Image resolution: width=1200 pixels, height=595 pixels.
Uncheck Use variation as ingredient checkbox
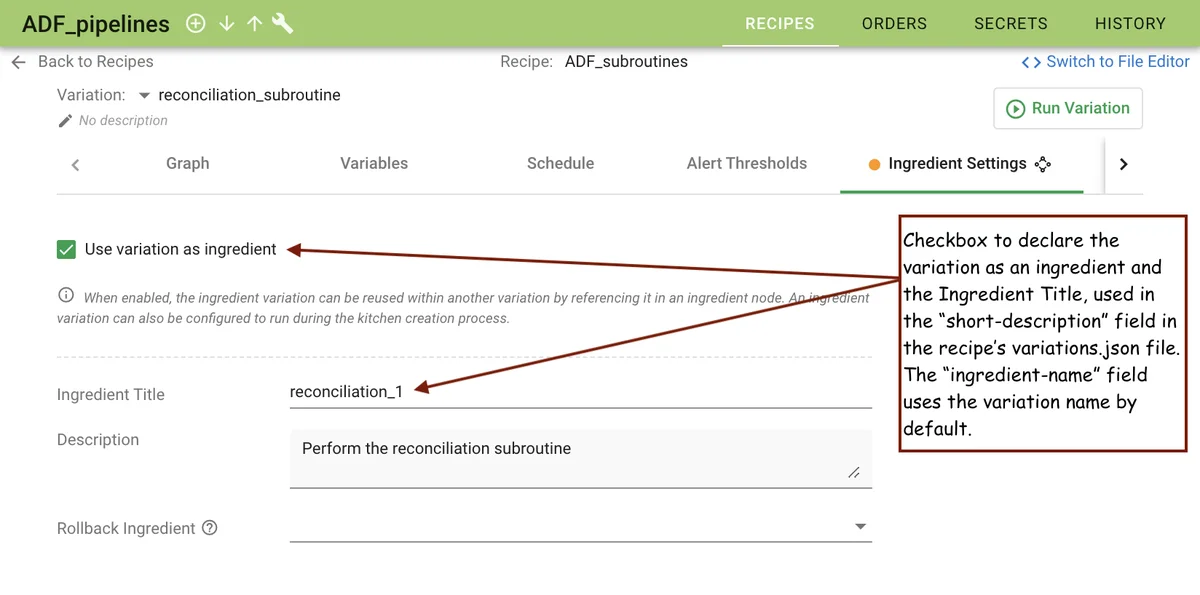coord(66,249)
